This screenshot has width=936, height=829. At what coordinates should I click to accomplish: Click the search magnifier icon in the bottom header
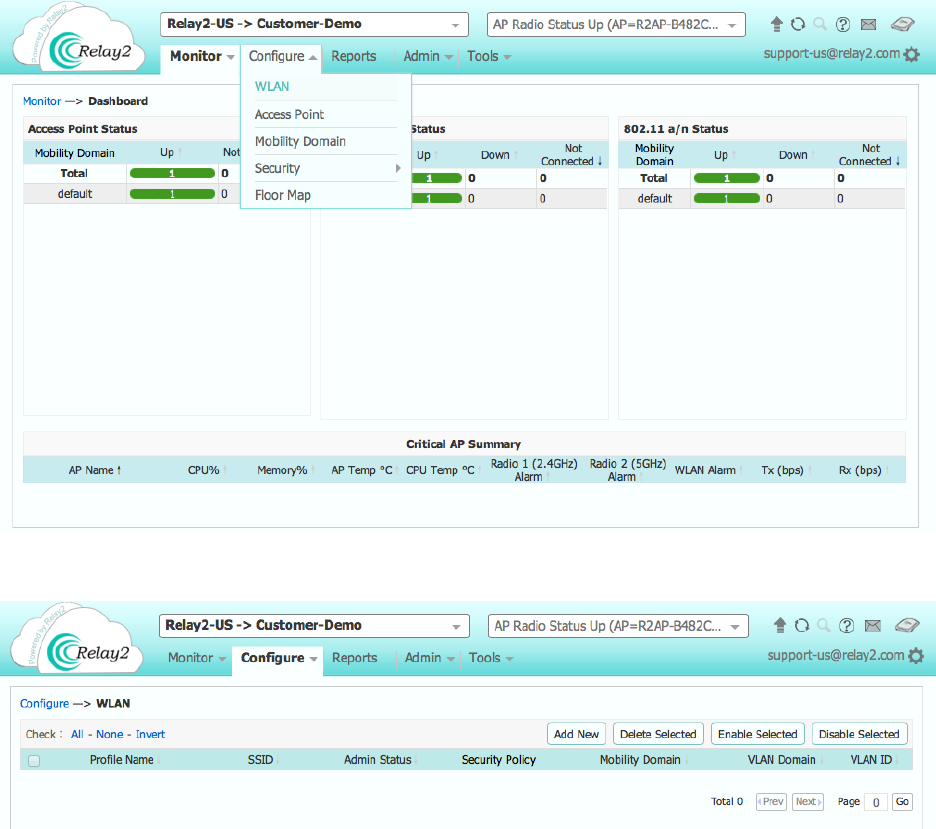[824, 625]
